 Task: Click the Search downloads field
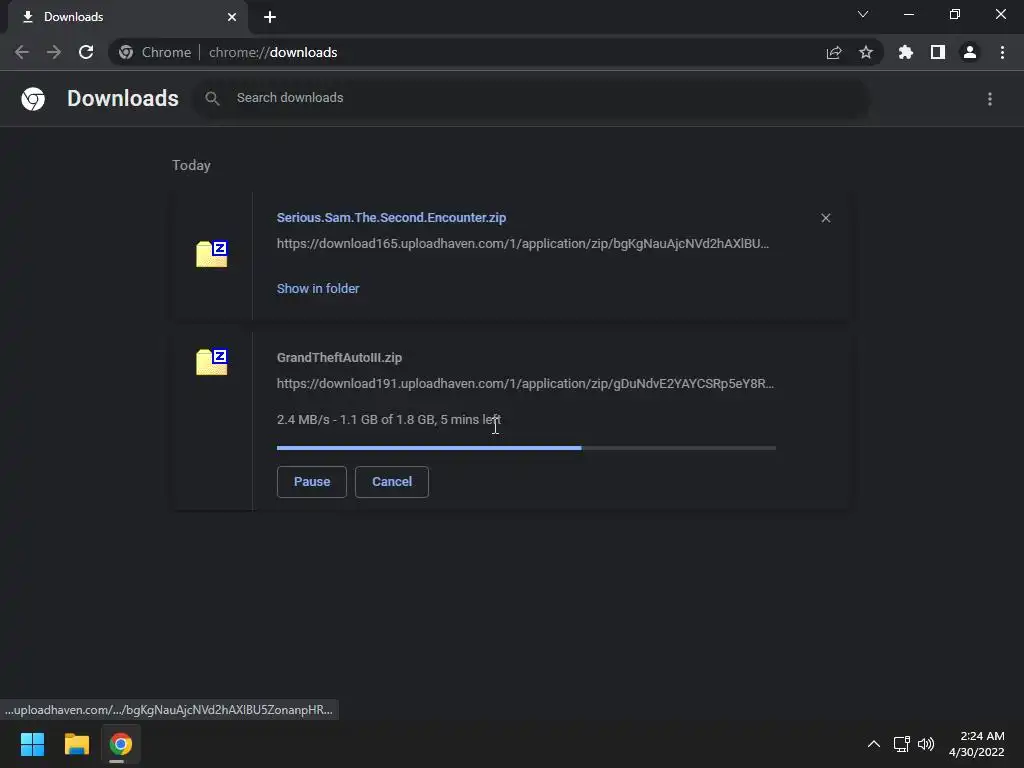(x=532, y=98)
